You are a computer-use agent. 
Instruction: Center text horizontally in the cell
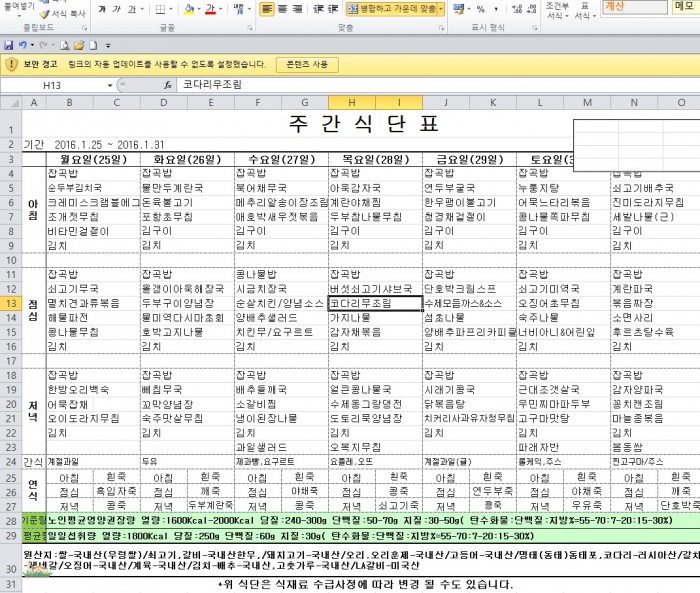pyautogui.click(x=282, y=9)
